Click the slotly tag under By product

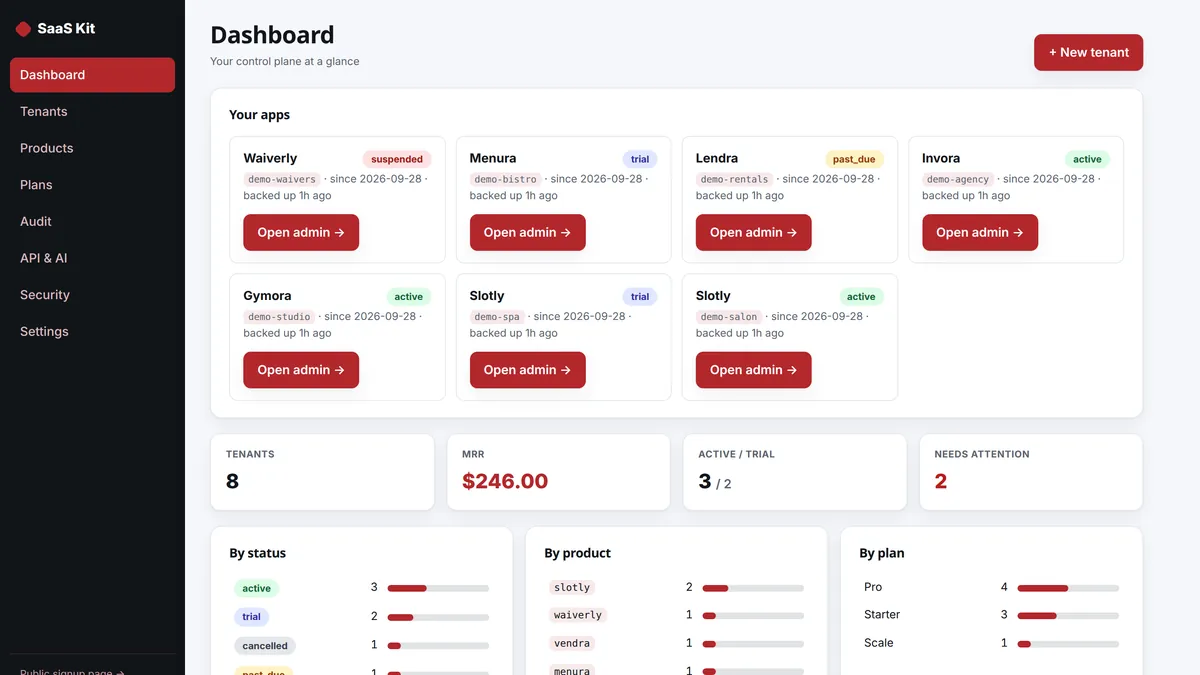coord(572,588)
